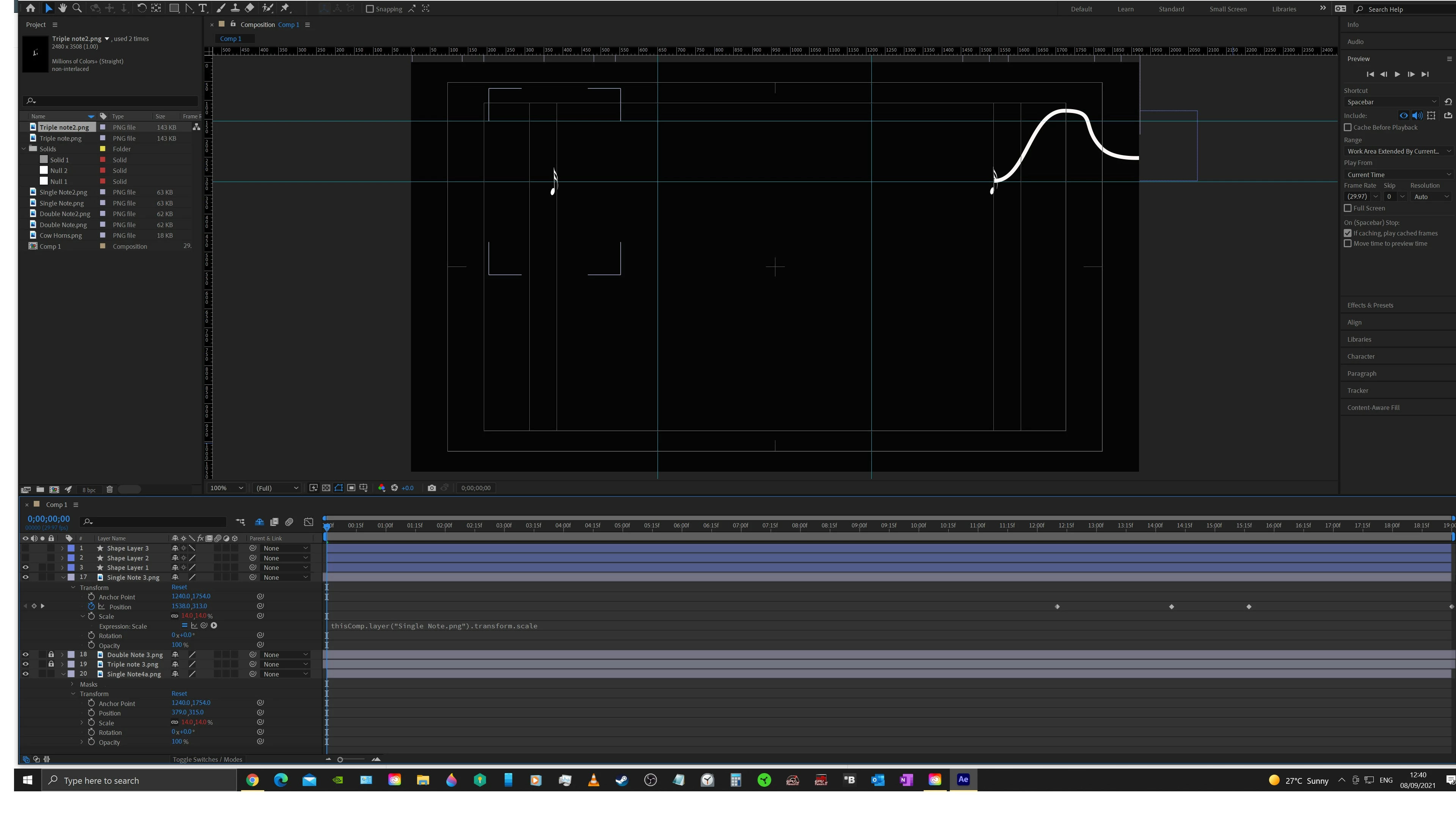
Task: Click the Take Snapshot camera icon
Action: tap(432, 488)
